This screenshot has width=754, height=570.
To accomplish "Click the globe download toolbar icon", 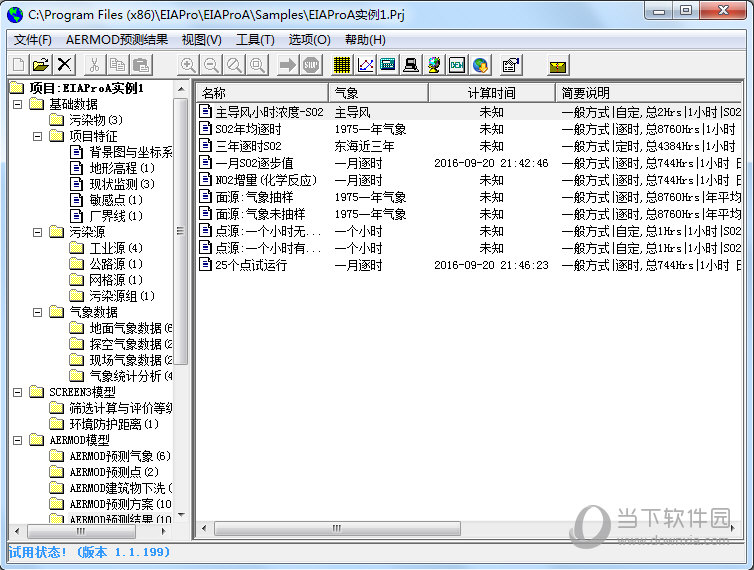I will (480, 65).
